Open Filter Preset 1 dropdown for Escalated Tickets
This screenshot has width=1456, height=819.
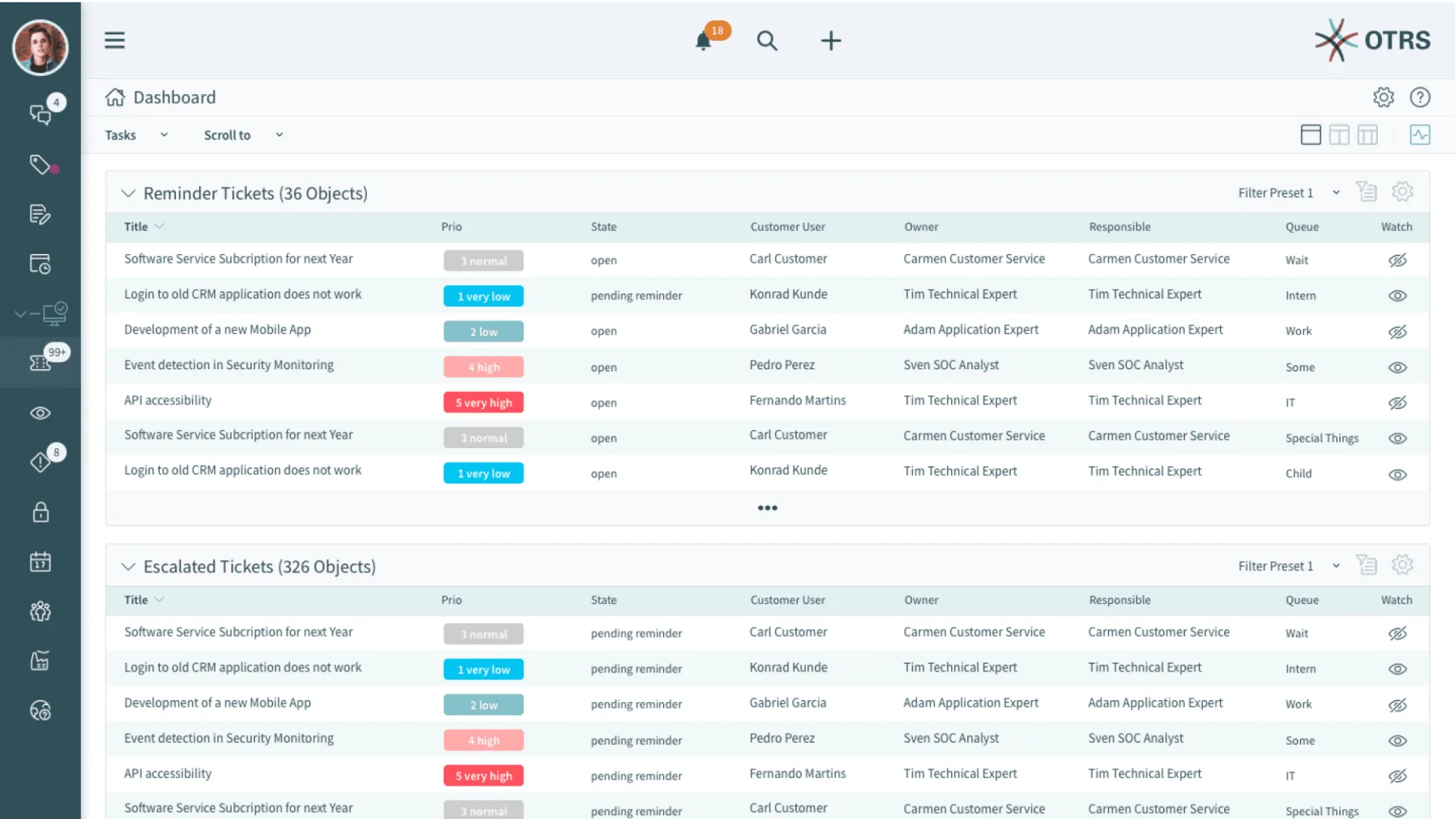pos(1288,566)
